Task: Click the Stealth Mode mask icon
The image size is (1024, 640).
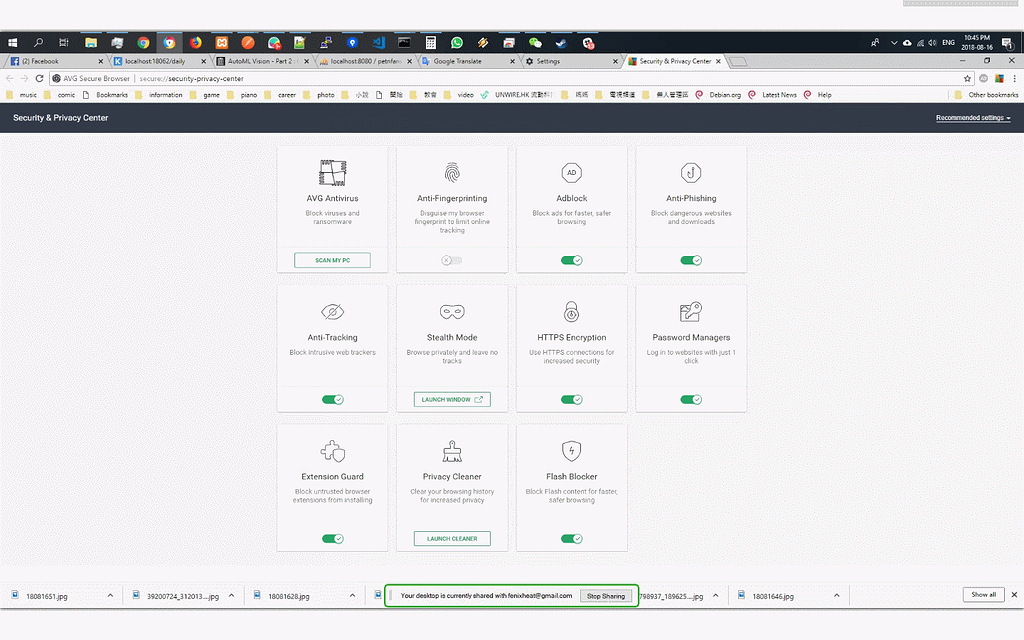Action: click(x=452, y=312)
